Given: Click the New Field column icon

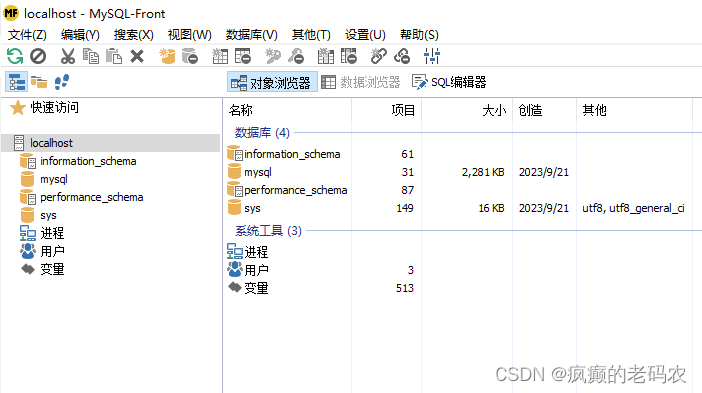Looking at the screenshot, I should click(325, 56).
